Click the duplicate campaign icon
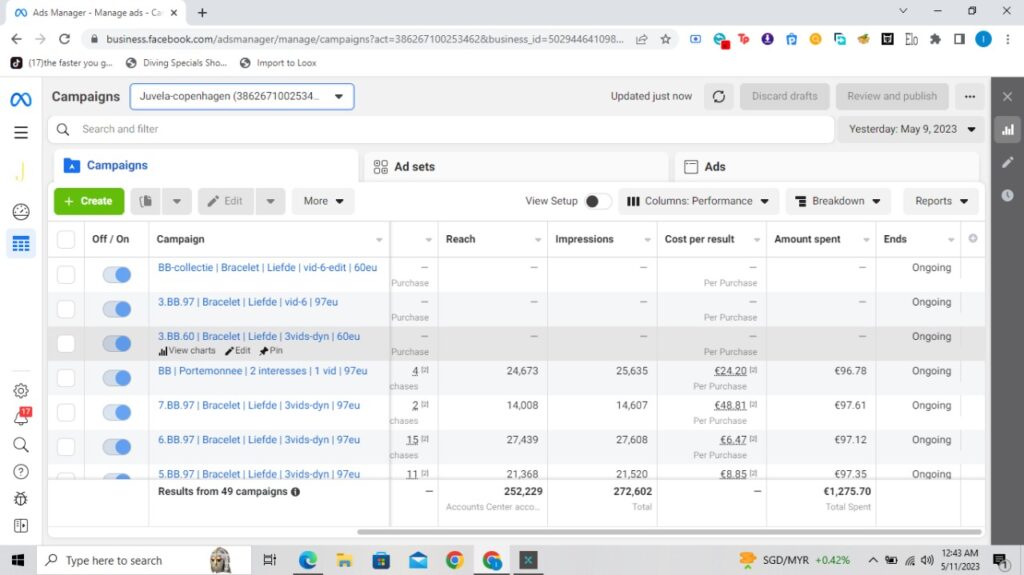The width and height of the screenshot is (1024, 575). pyautogui.click(x=146, y=201)
